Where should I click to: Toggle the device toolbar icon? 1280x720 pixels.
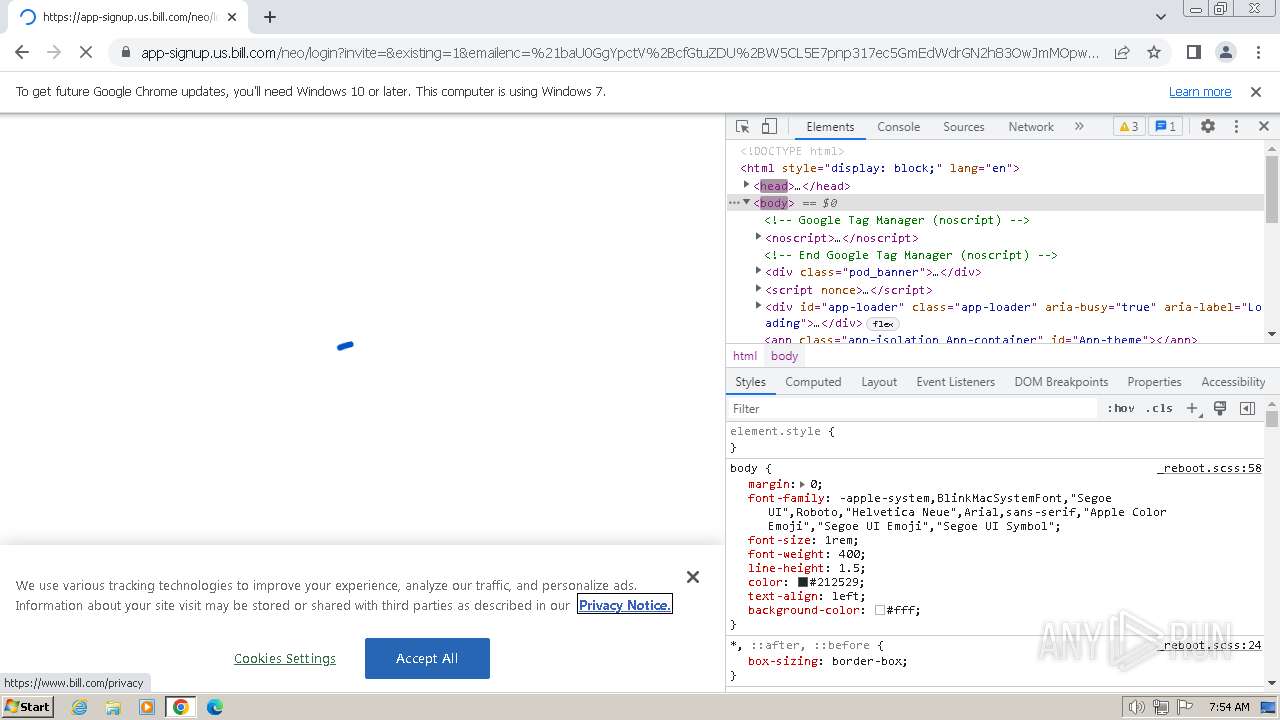[769, 127]
